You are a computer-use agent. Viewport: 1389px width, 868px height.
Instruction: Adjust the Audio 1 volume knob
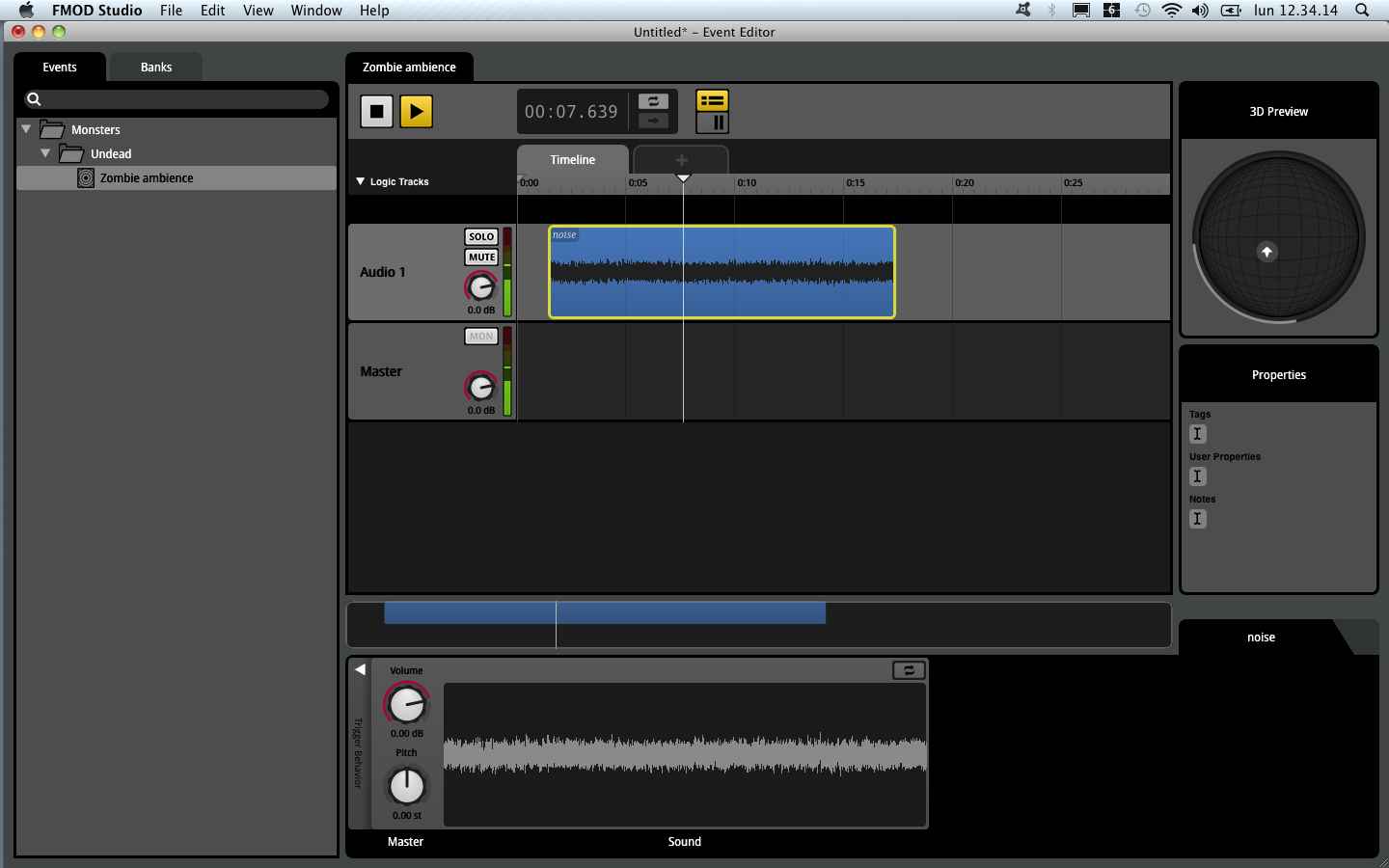[480, 286]
